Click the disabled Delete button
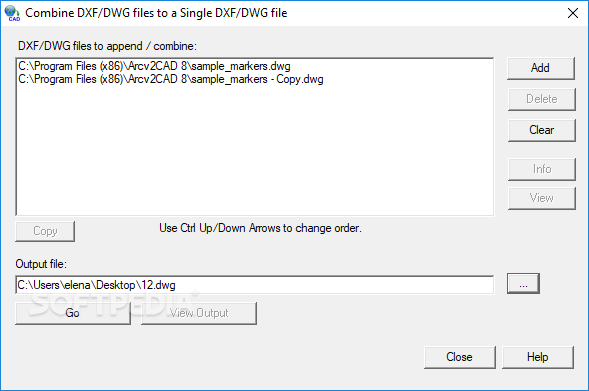 pyautogui.click(x=541, y=99)
